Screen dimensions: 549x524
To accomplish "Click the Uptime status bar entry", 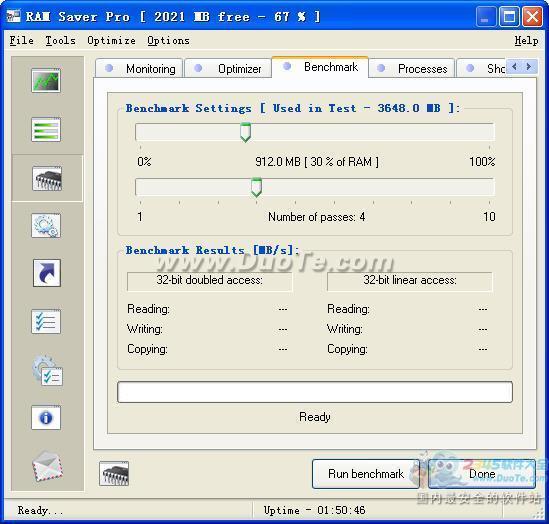I will tap(314, 510).
